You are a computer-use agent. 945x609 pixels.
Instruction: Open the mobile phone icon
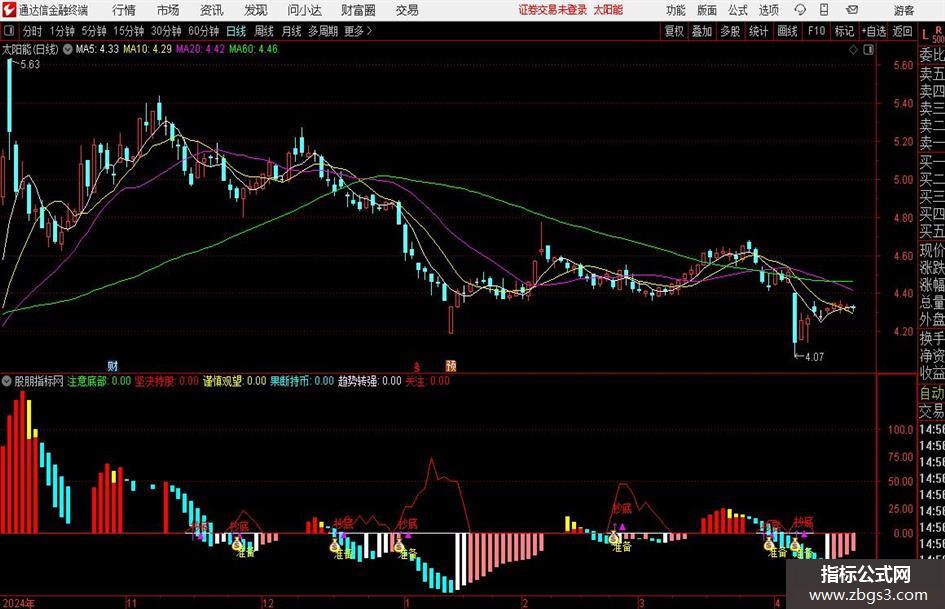tap(824, 10)
